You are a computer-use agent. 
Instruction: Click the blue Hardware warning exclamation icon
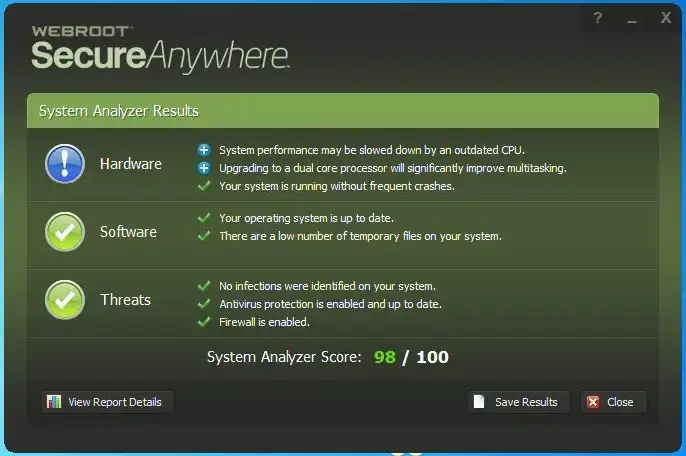pos(65,164)
